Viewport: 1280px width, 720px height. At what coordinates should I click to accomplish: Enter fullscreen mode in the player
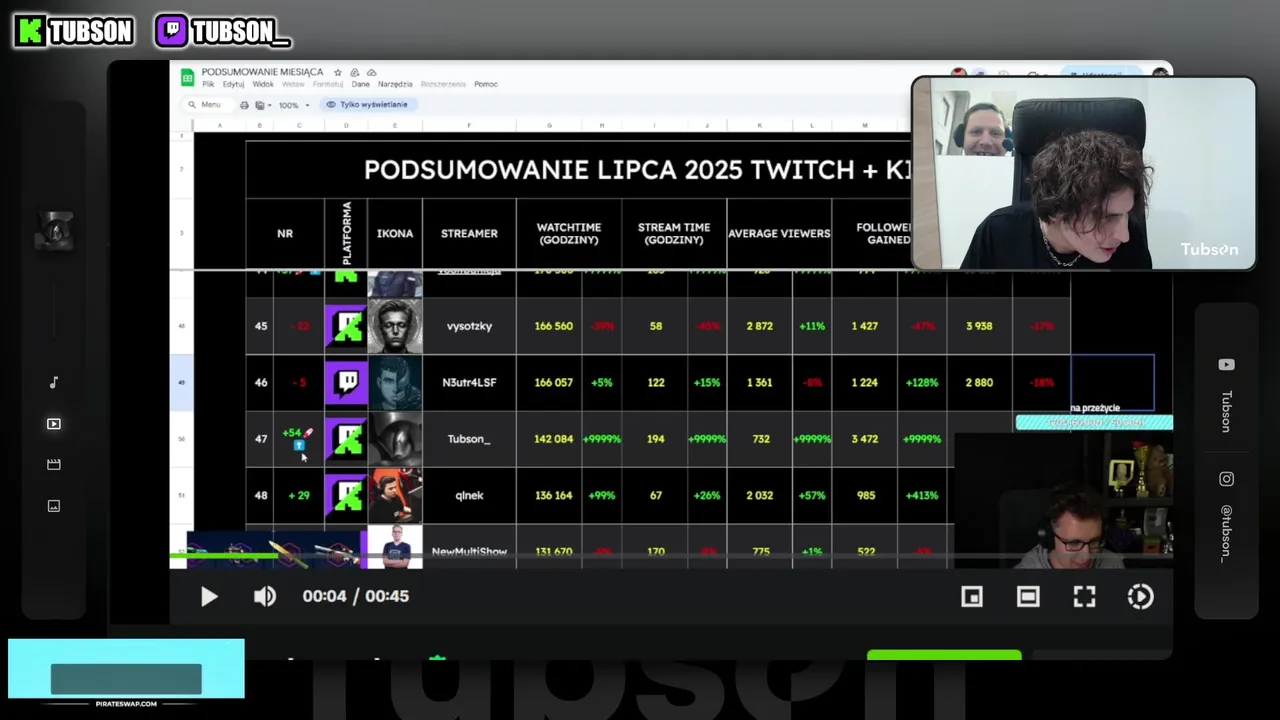[x=1084, y=597]
